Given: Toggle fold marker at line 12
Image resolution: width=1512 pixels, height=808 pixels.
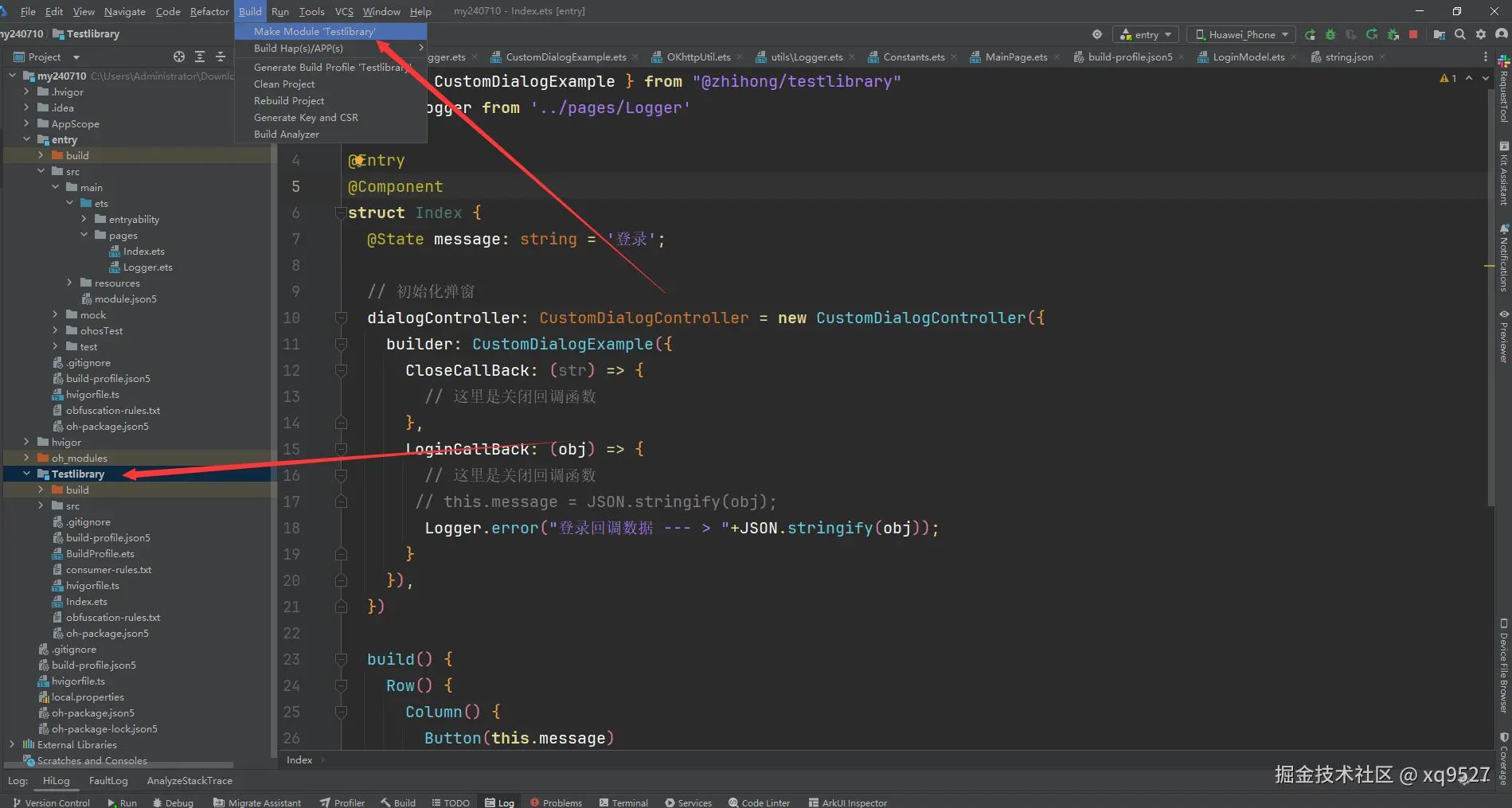Looking at the screenshot, I should pos(341,370).
